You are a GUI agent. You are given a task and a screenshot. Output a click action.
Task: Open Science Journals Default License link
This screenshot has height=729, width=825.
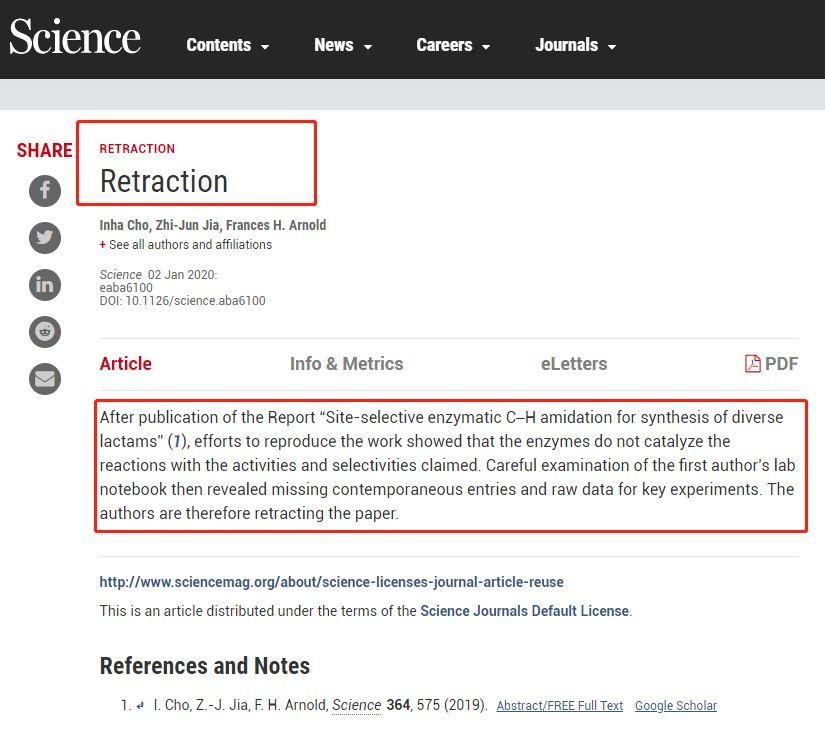[x=524, y=611]
